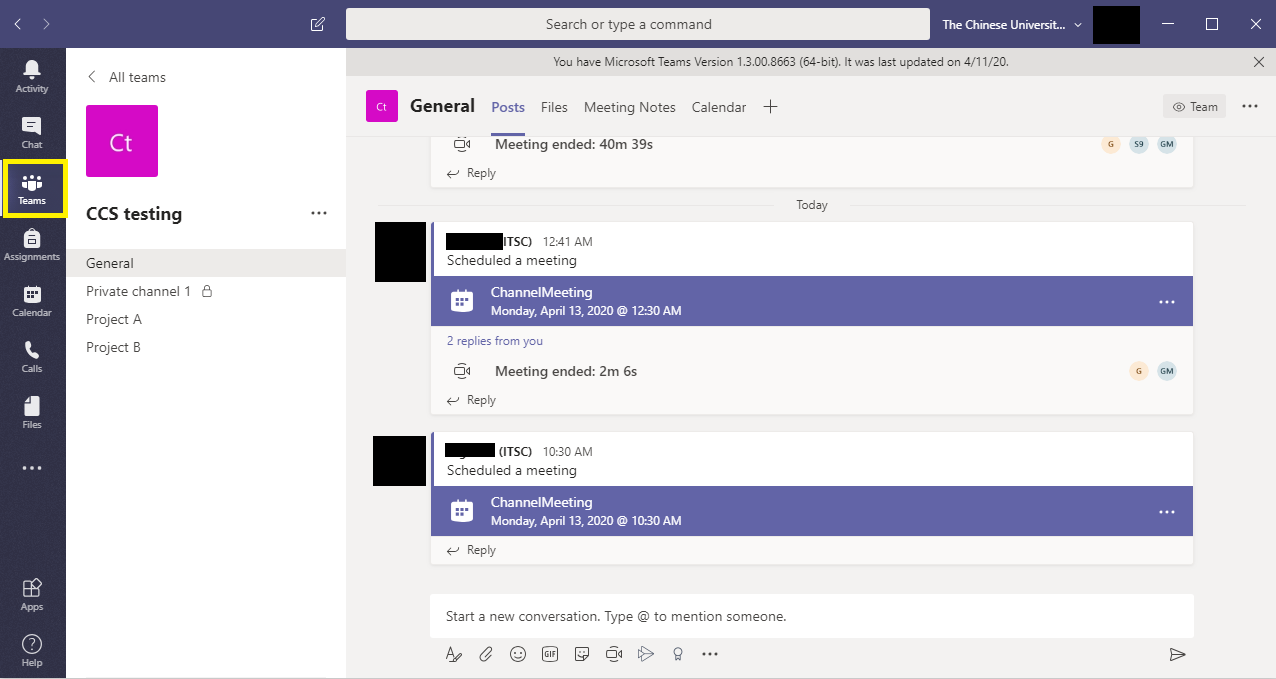Click the Meeting ended 2m 6s text
The image size is (1276, 679).
pos(566,371)
